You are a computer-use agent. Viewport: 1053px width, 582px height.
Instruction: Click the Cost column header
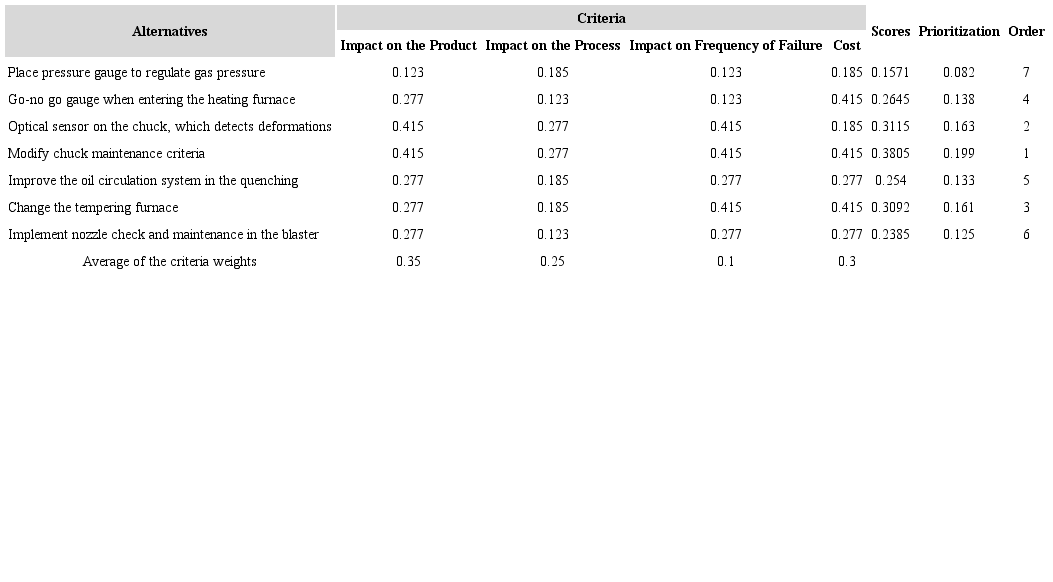click(847, 45)
